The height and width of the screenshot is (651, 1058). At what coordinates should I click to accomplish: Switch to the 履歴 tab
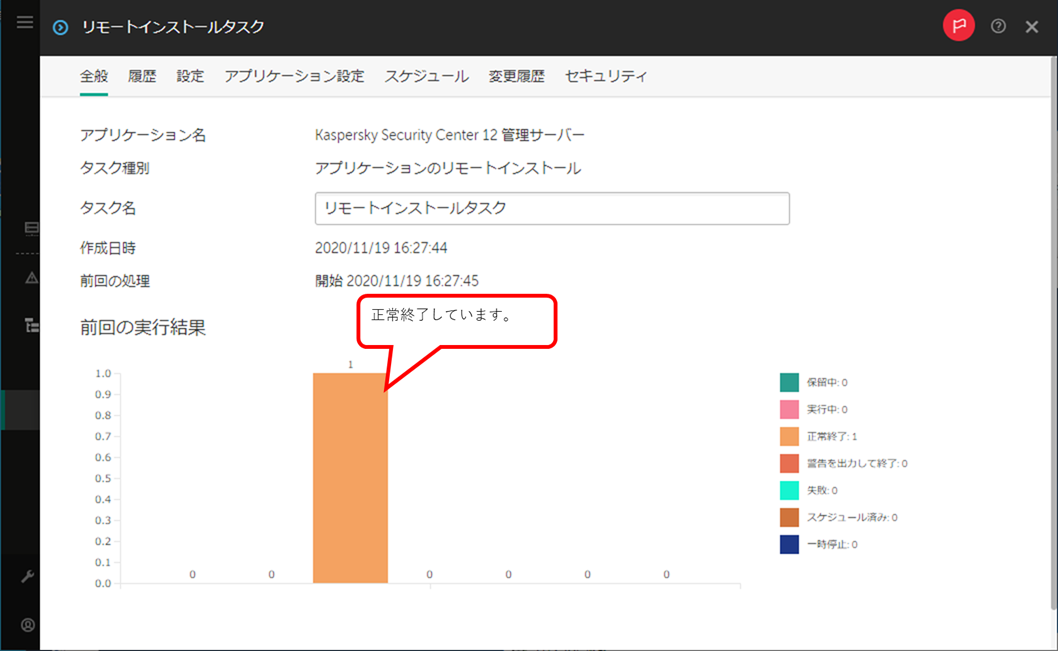[x=142, y=75]
